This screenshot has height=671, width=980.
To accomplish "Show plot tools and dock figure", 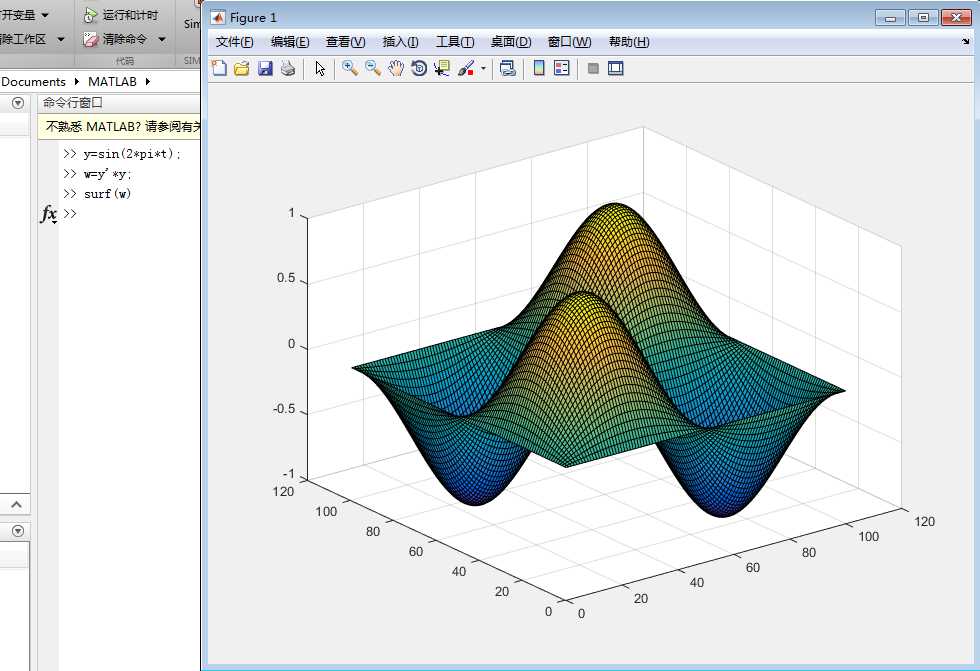I will [x=616, y=68].
